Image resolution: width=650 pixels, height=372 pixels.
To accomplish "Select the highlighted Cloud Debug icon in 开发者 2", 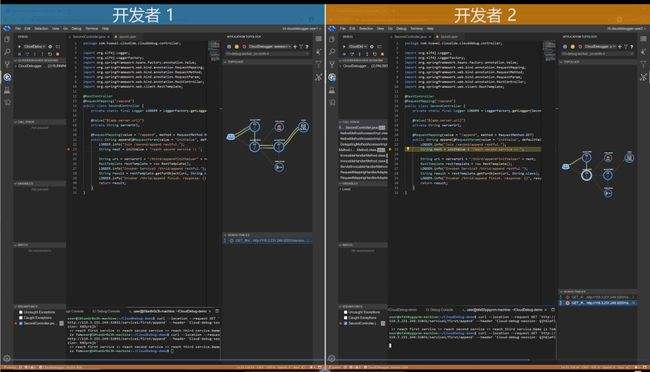I will coord(332,77).
